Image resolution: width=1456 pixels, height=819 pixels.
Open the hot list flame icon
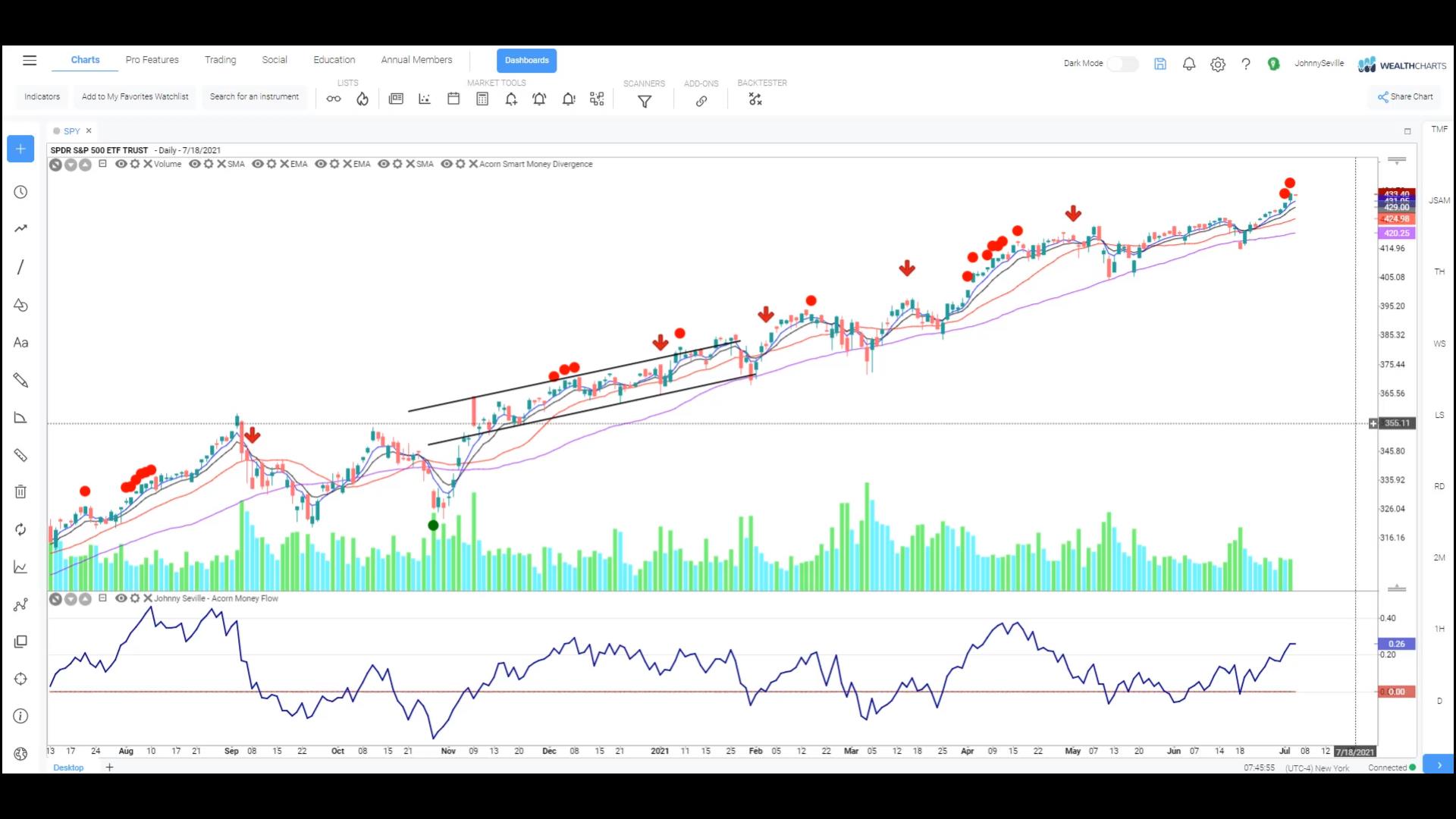point(362,99)
